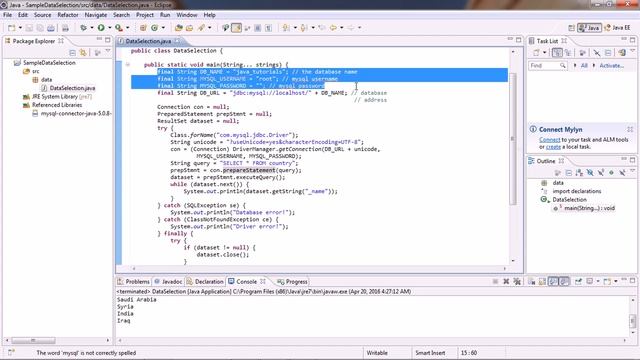Click the Connect link in Connect Mylyn
Viewport: 640px width, 360px height.
549,140
